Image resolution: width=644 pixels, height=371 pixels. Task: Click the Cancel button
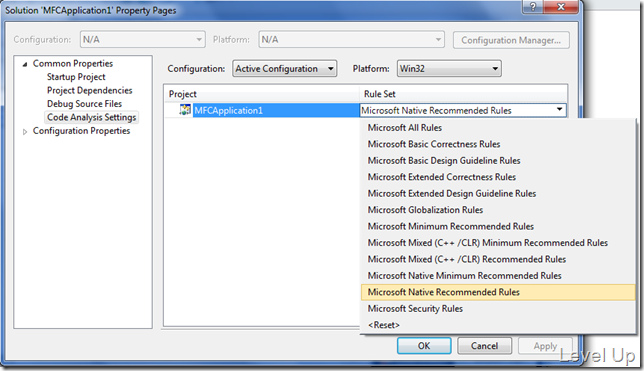coord(484,346)
